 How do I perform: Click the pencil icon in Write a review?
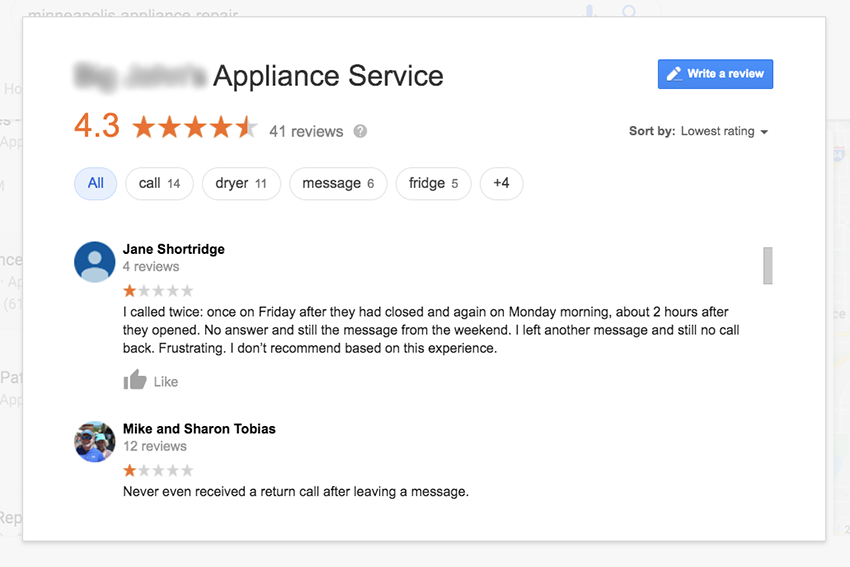coord(674,74)
